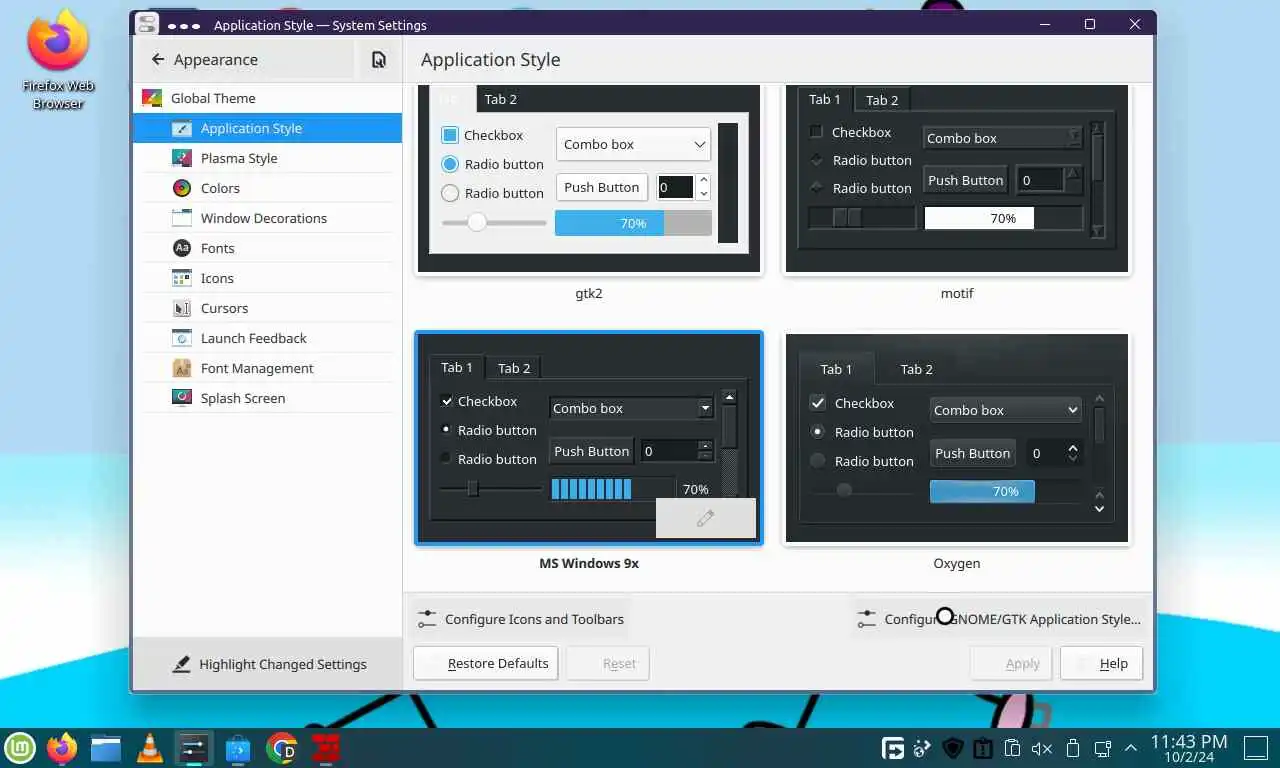
Task: Select the Oxygen style thumbnail
Action: tap(957, 438)
